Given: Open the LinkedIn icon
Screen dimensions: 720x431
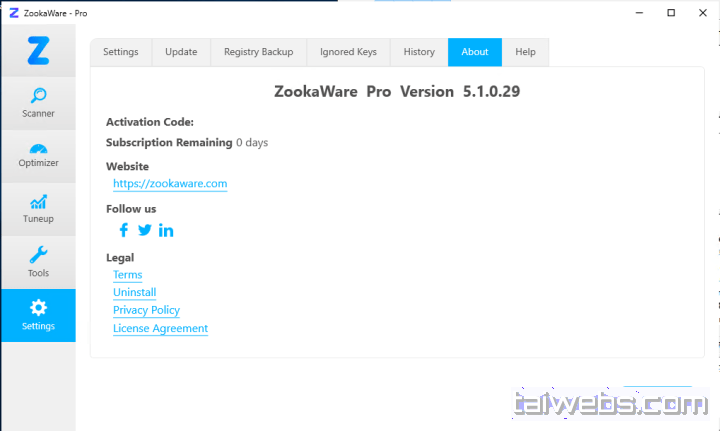Looking at the screenshot, I should coord(166,230).
